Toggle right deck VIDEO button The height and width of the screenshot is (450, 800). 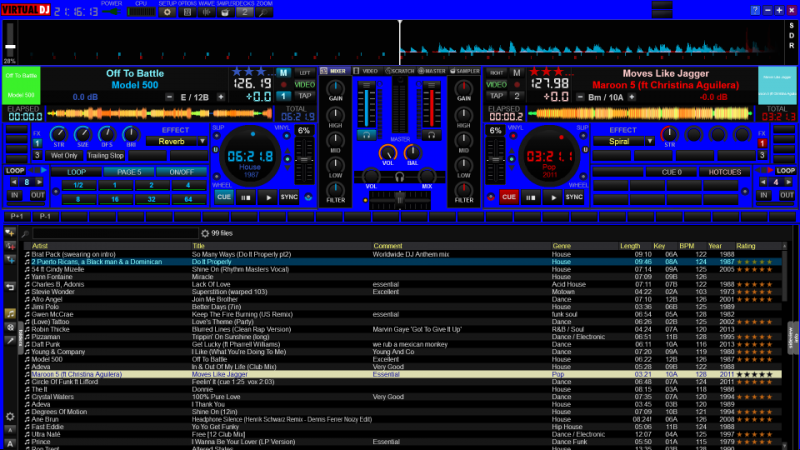[x=496, y=85]
